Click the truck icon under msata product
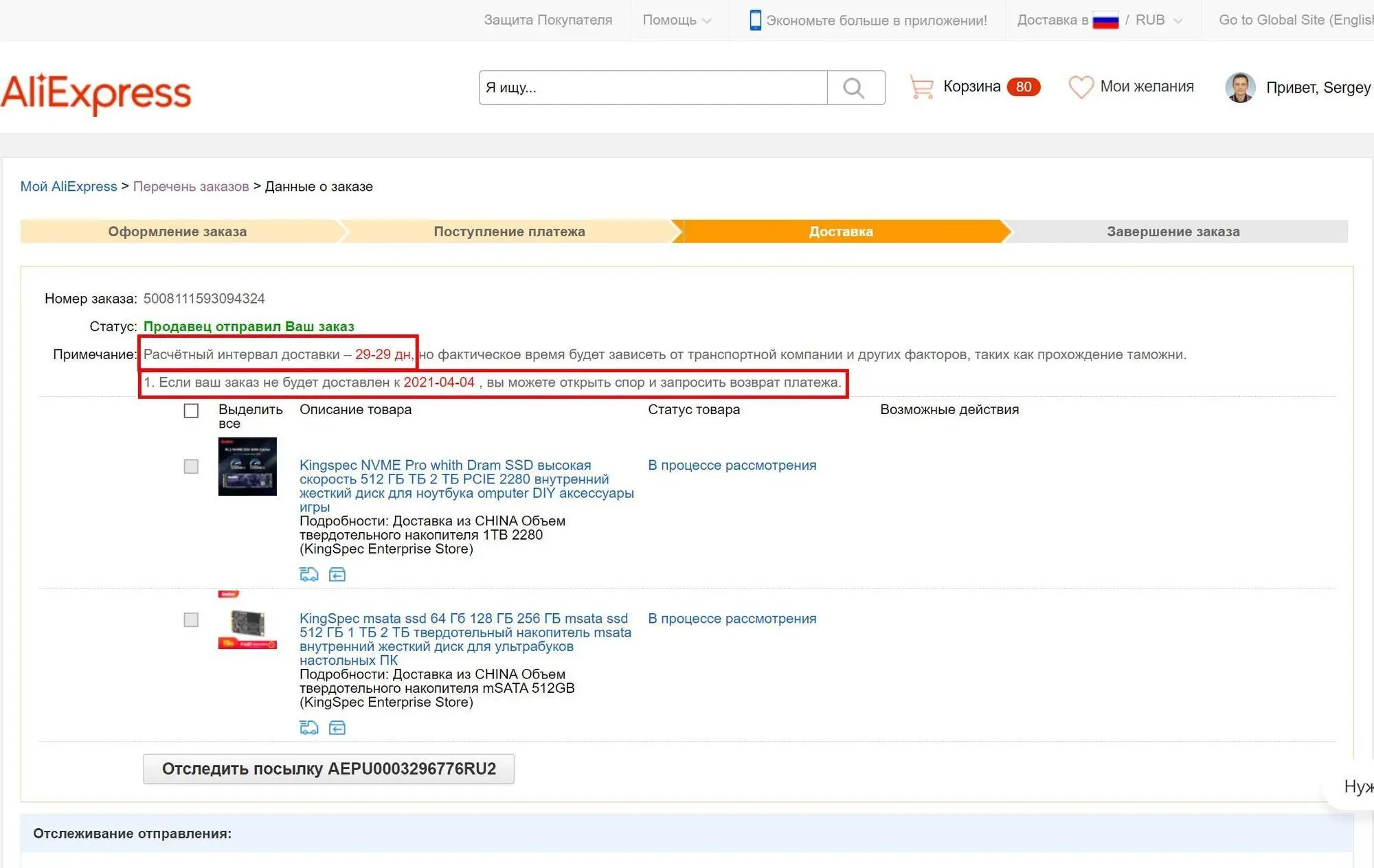The height and width of the screenshot is (868, 1374). (x=309, y=727)
